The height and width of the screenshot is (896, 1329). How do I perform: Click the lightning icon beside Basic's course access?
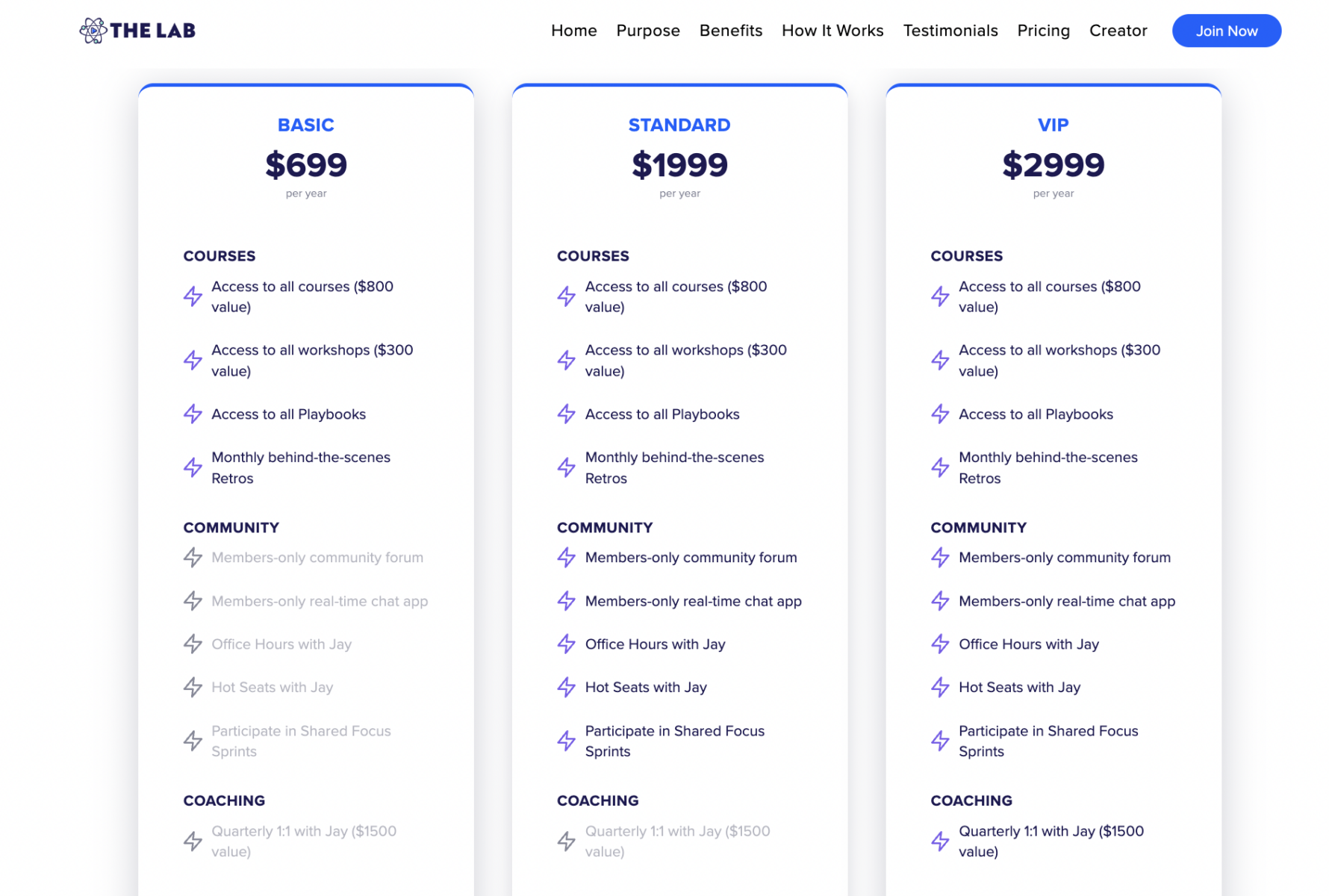[x=193, y=296]
